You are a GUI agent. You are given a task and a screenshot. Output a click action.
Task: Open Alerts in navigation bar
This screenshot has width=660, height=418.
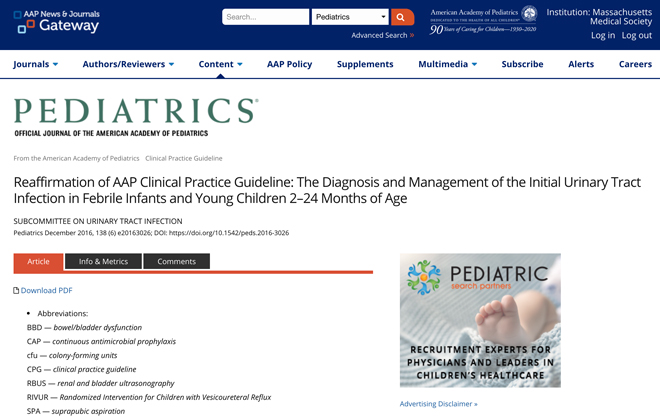581,64
